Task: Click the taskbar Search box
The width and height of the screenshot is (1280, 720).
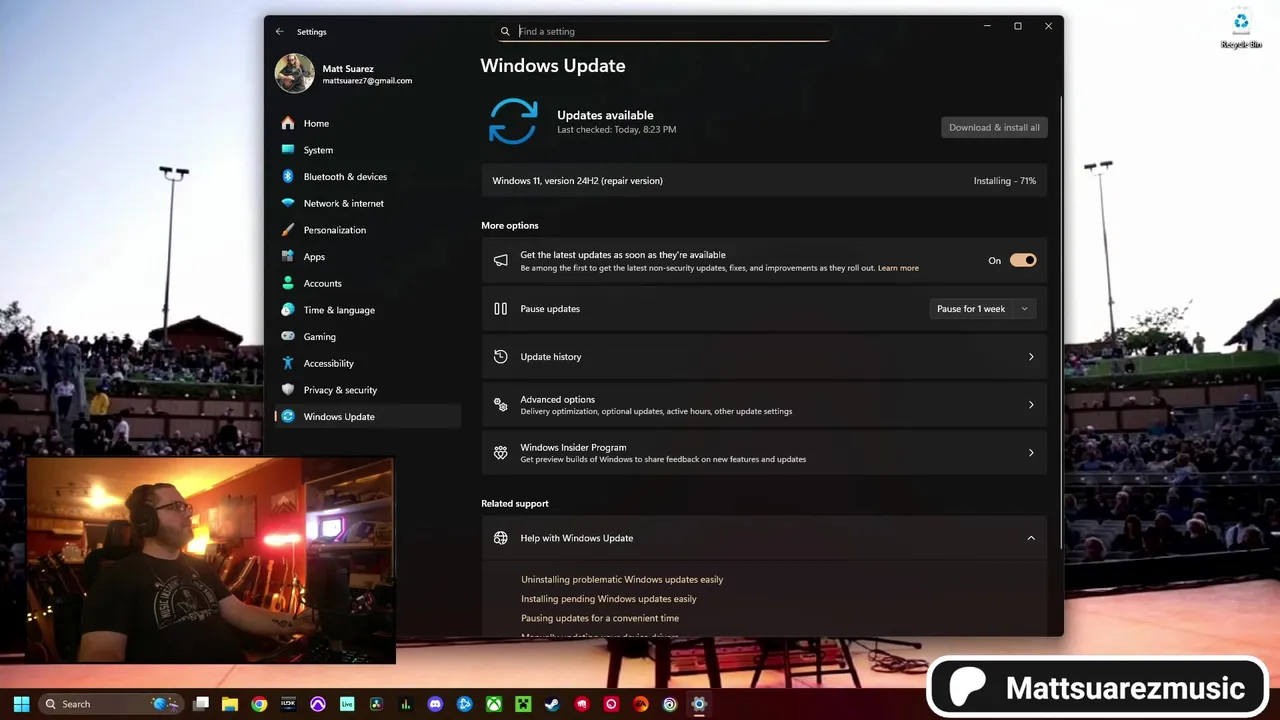Action: (x=111, y=704)
